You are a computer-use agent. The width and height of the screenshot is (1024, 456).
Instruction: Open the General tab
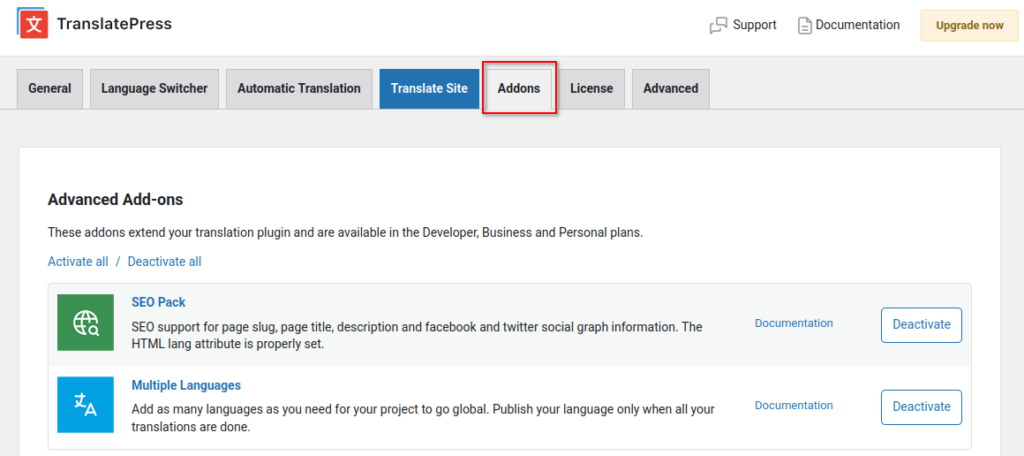click(50, 88)
